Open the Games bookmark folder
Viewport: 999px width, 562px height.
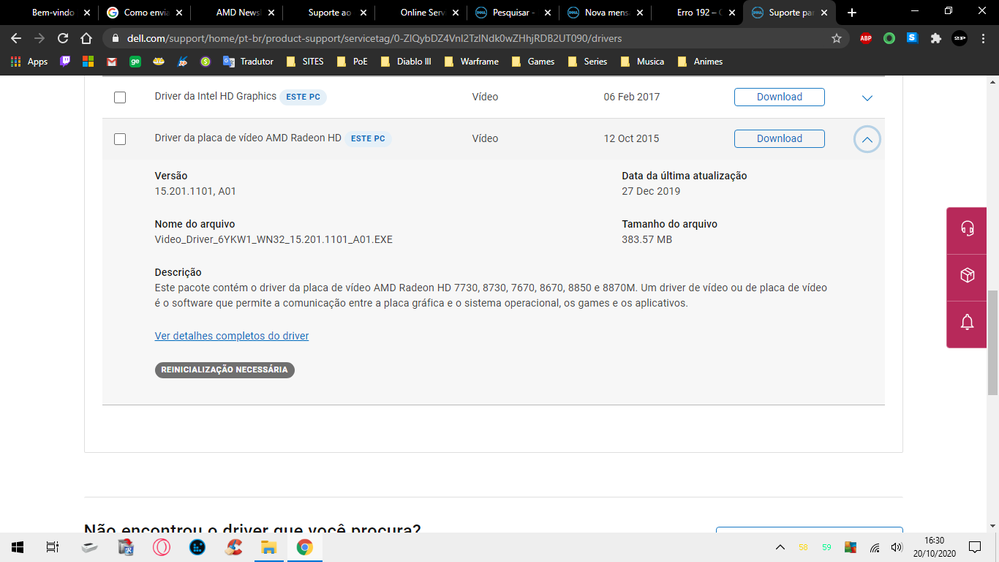(x=533, y=62)
